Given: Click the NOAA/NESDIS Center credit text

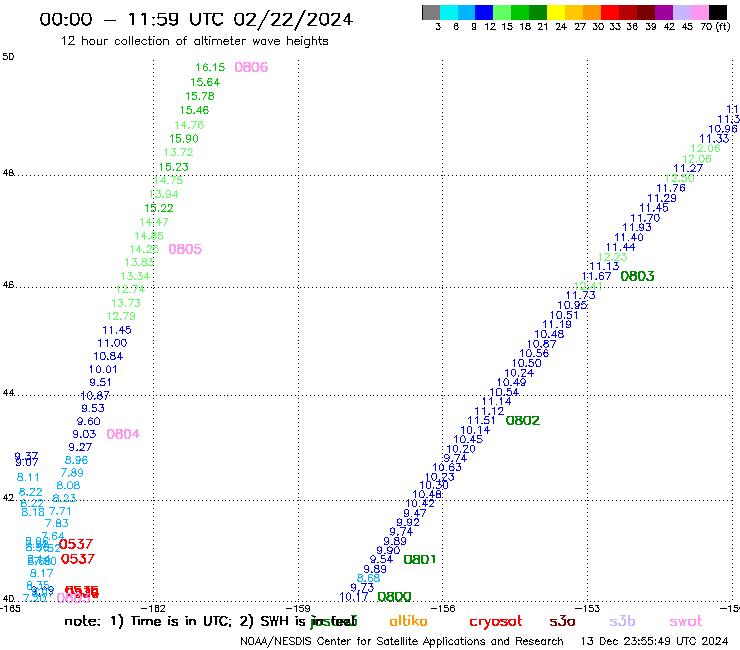Looking at the screenshot, I should (402, 642).
